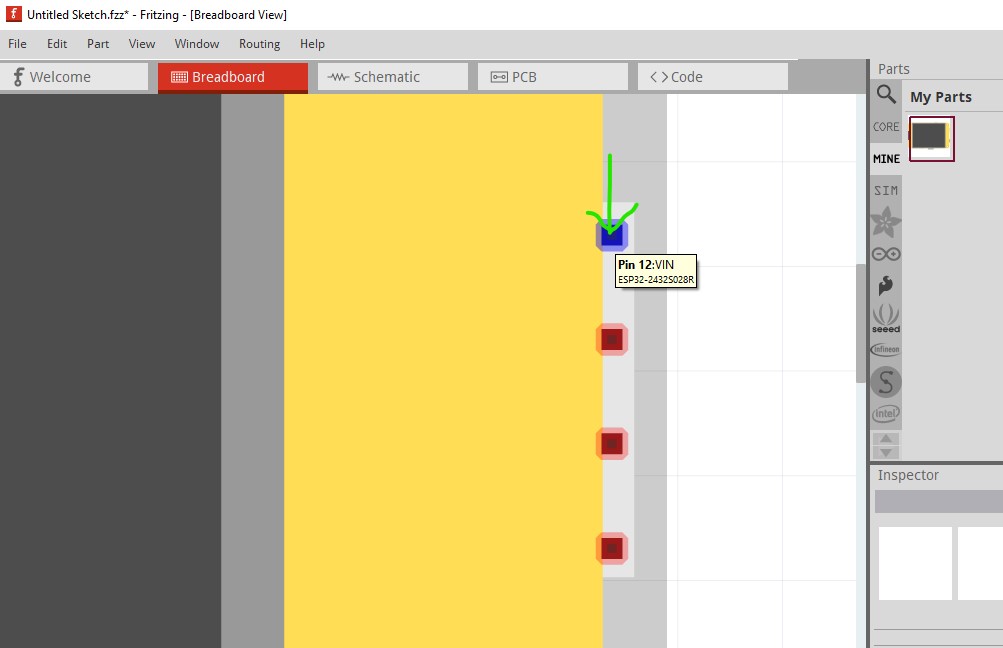Switch to the MINE parts bin
The height and width of the screenshot is (648, 1003).
pos(886,159)
